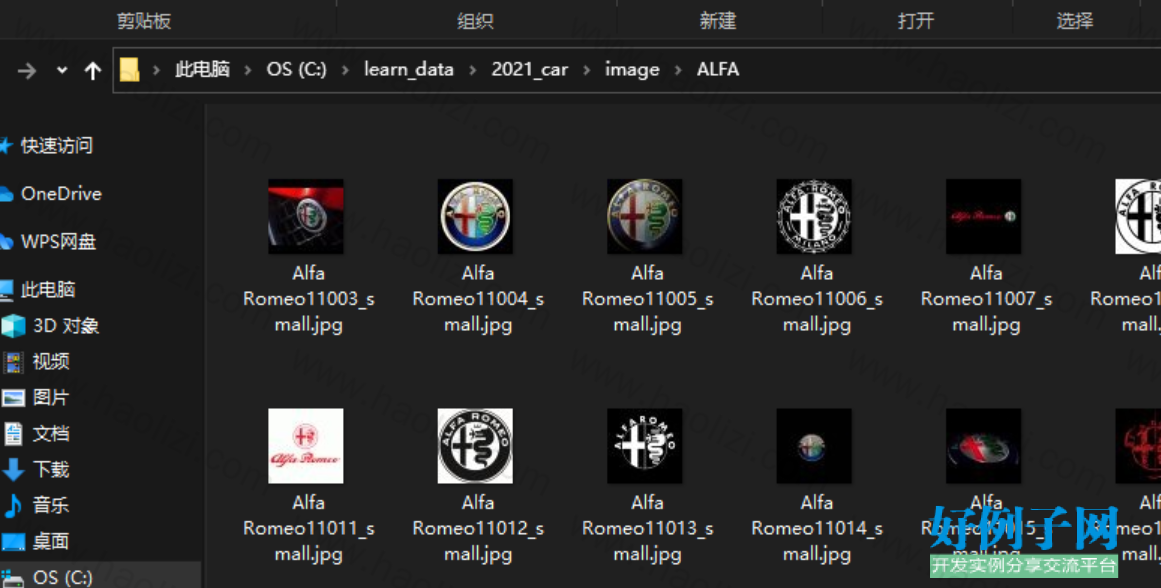Open 图片 folder in sidebar

(50, 398)
